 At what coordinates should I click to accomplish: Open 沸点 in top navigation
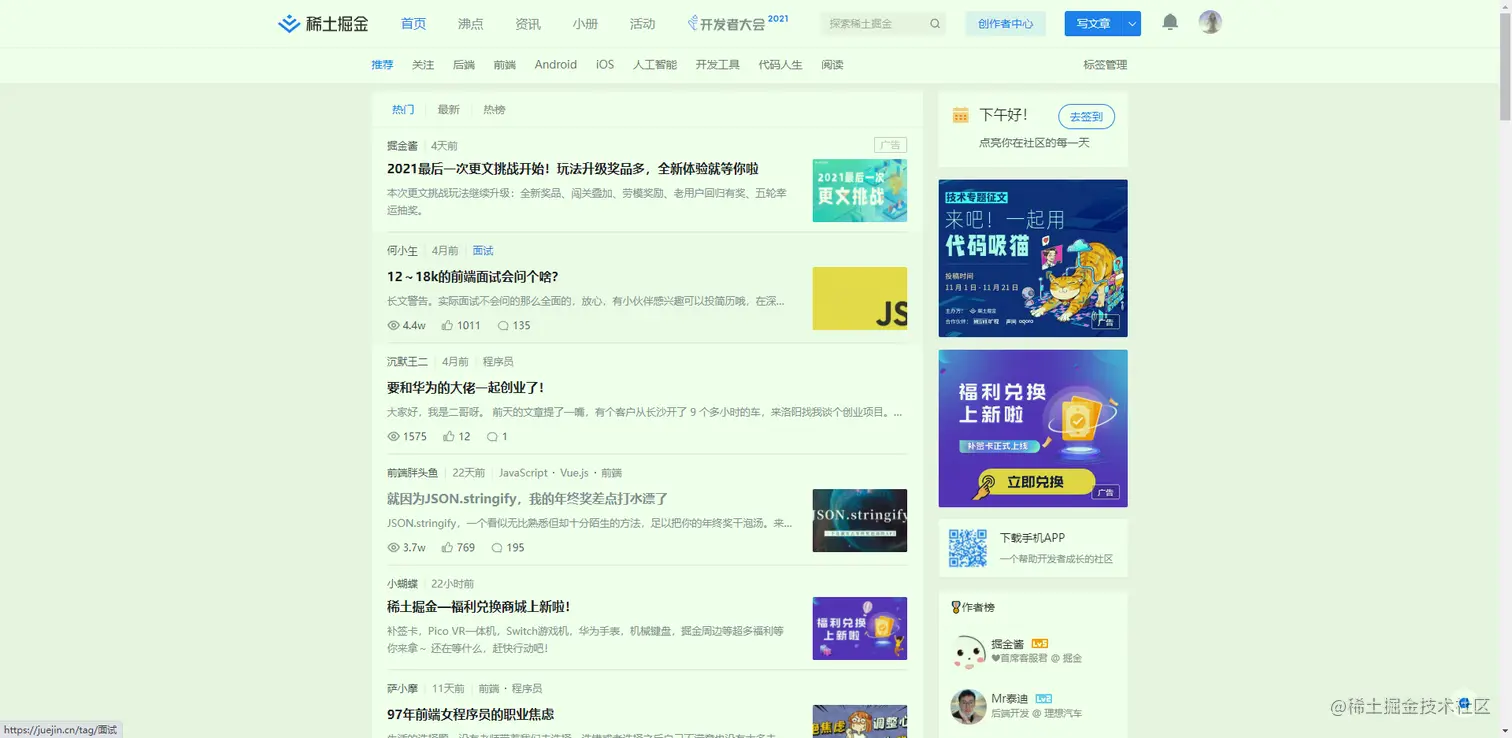[470, 24]
